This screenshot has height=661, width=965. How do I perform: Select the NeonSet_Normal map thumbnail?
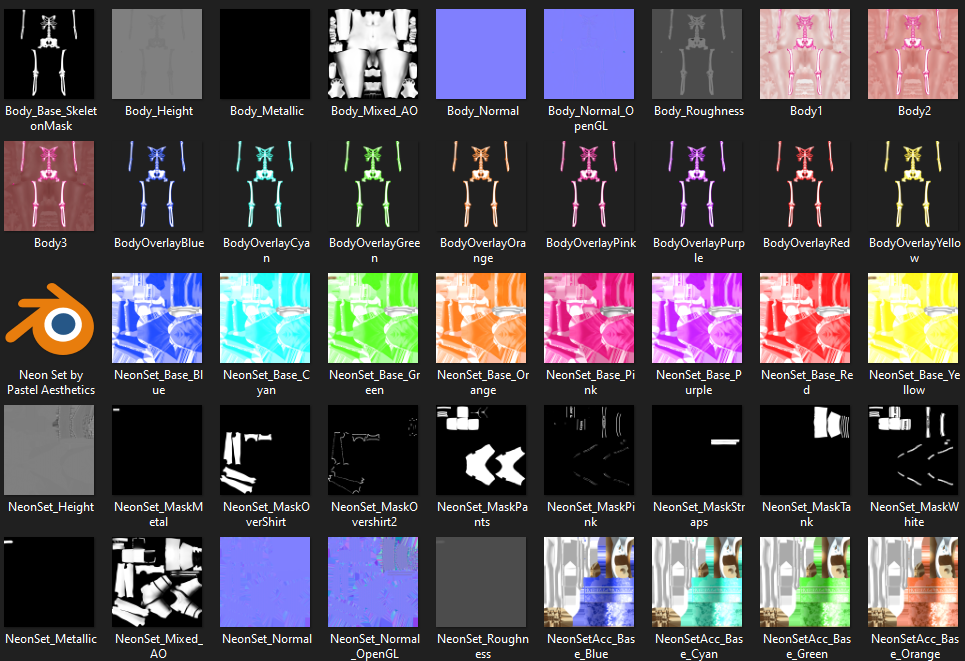pyautogui.click(x=265, y=582)
